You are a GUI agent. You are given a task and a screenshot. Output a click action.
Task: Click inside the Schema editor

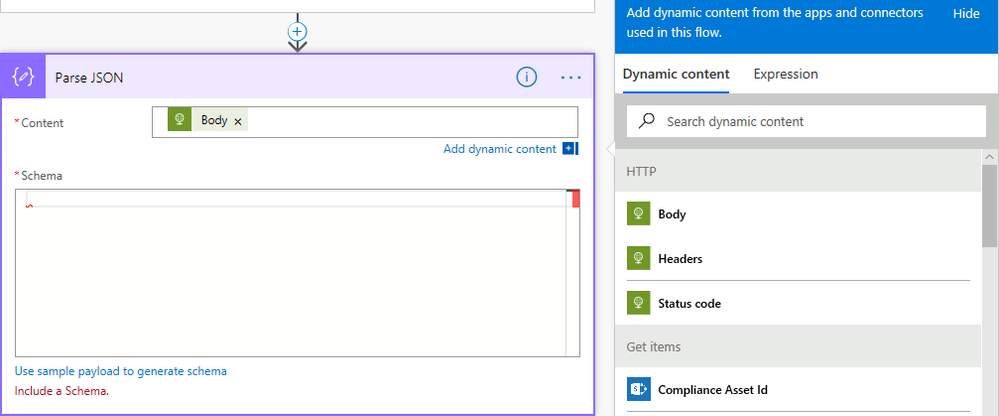click(x=290, y=280)
